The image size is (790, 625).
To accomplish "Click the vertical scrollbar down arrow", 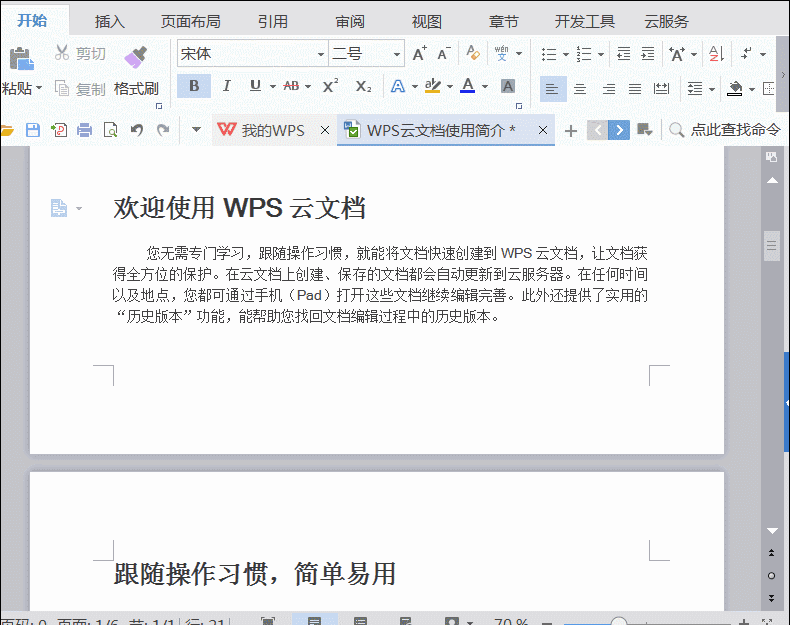I will pos(772,531).
